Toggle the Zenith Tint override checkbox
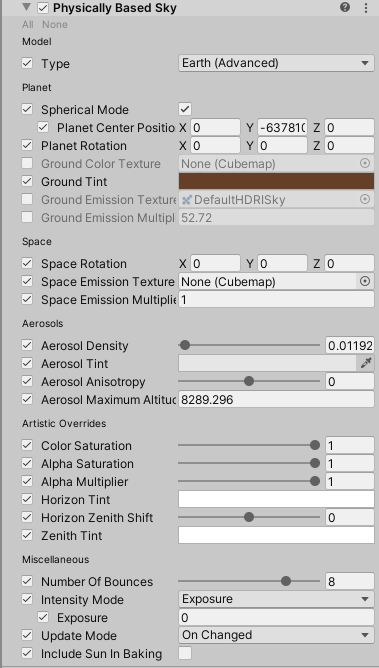 [27, 535]
